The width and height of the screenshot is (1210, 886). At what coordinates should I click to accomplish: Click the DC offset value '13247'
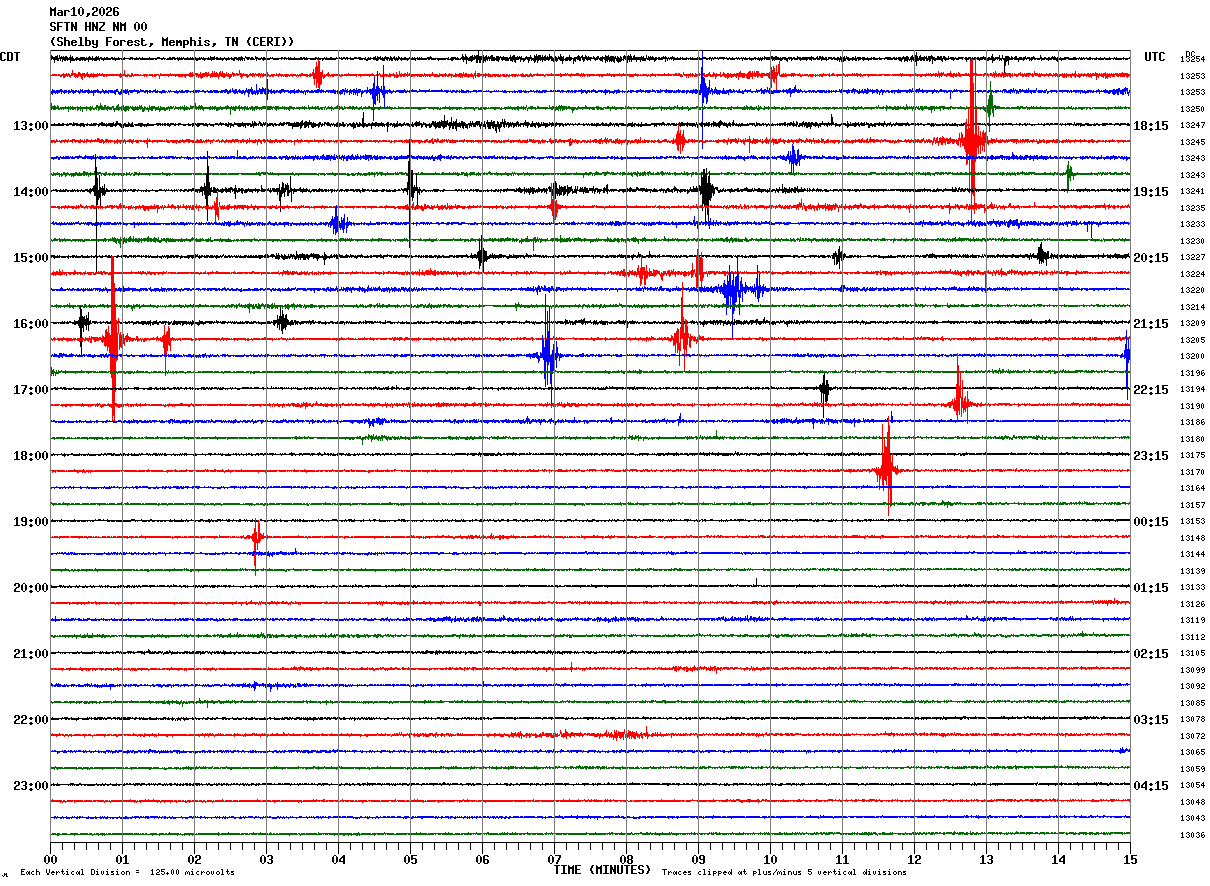click(x=1192, y=126)
